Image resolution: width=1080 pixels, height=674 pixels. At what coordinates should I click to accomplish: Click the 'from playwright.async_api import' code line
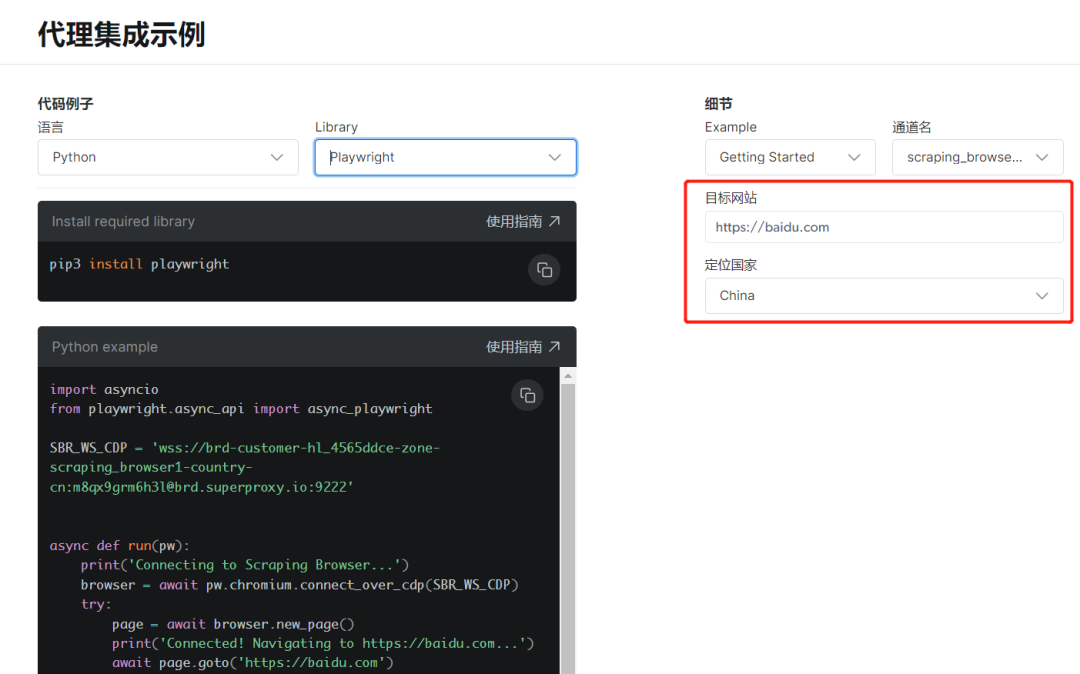(241, 408)
